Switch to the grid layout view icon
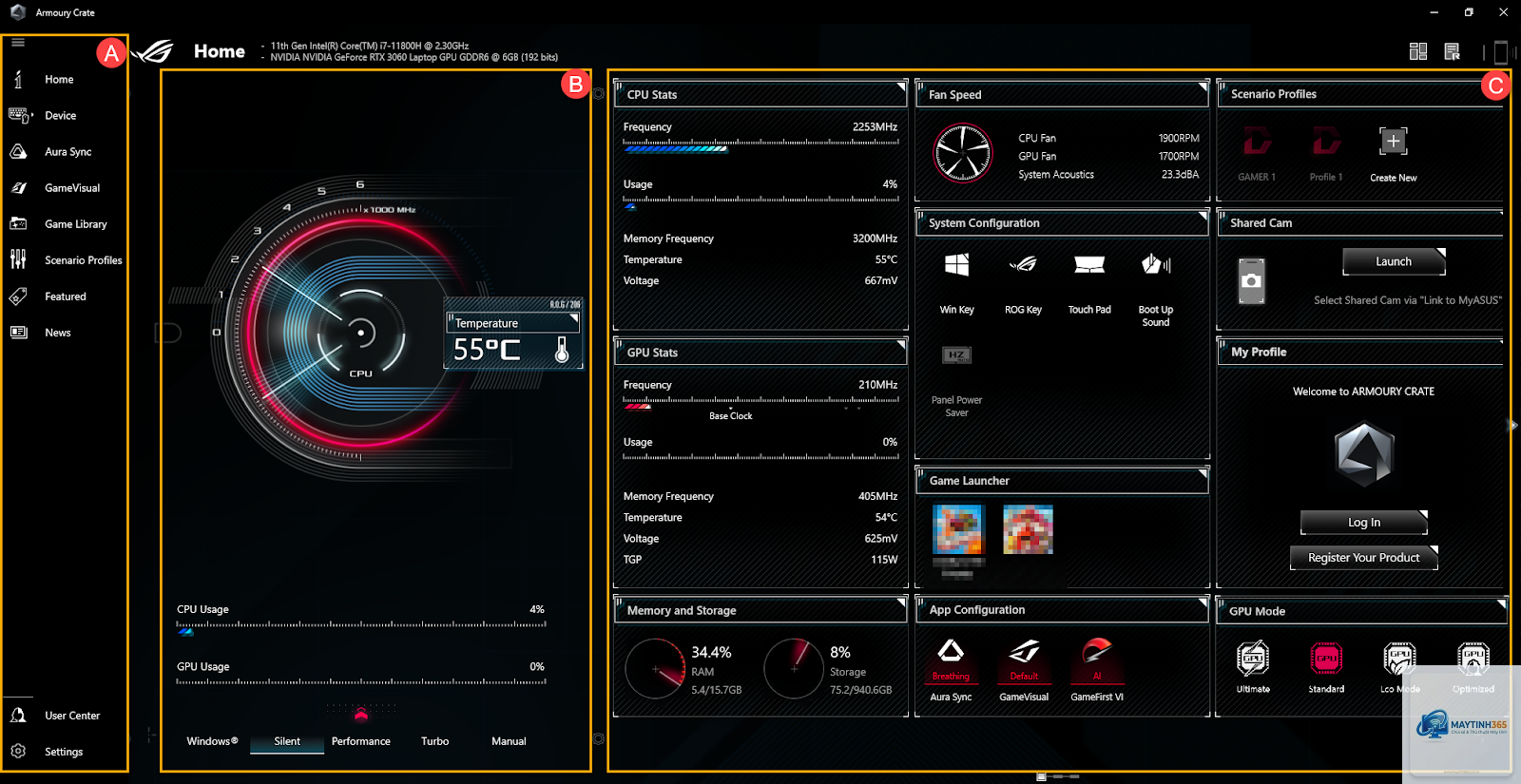1521x784 pixels. [1418, 51]
